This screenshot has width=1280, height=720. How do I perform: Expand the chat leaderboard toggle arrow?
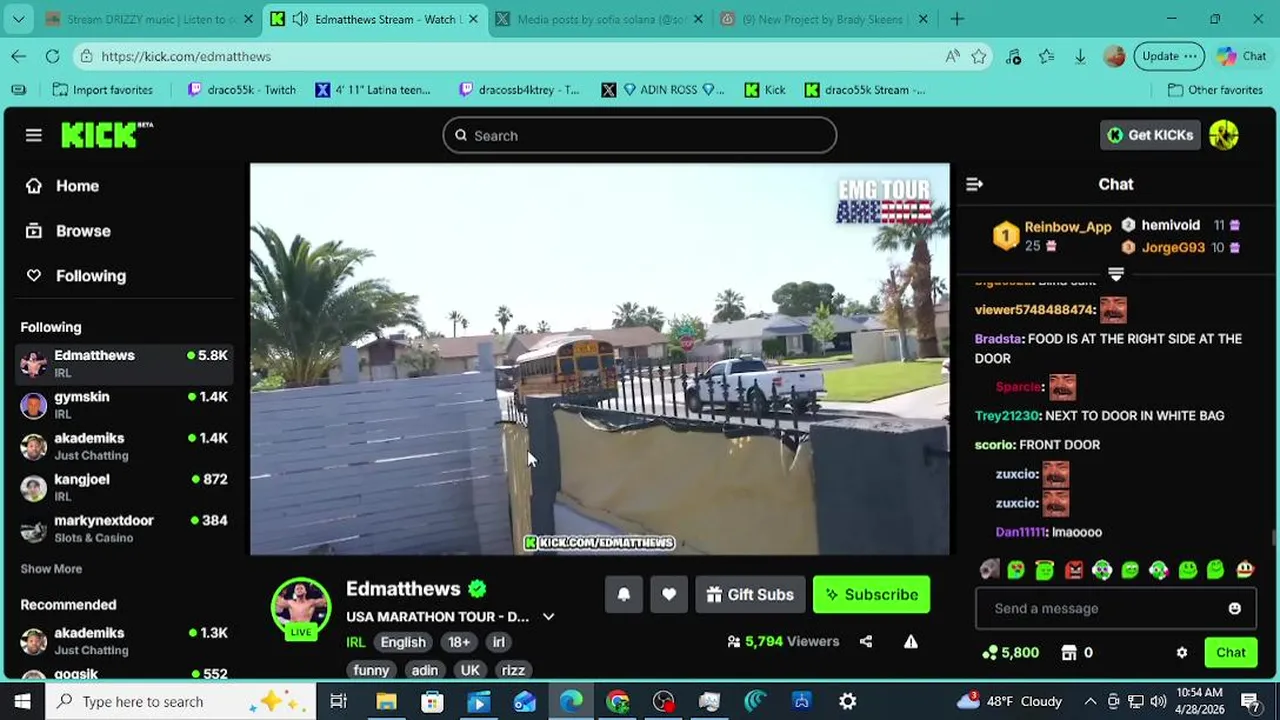[x=1116, y=274]
